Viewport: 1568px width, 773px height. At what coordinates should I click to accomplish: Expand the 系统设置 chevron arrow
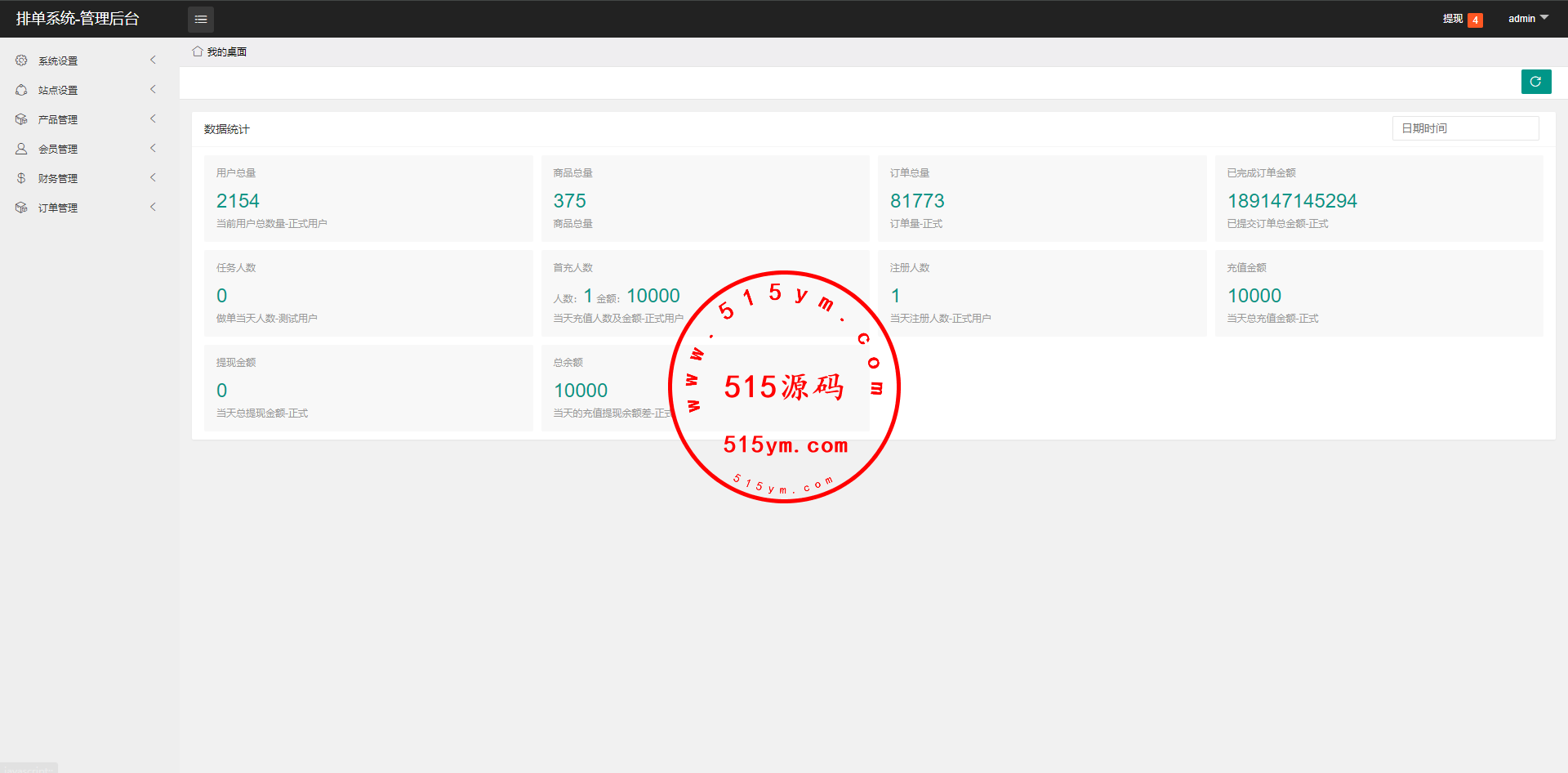tap(153, 60)
